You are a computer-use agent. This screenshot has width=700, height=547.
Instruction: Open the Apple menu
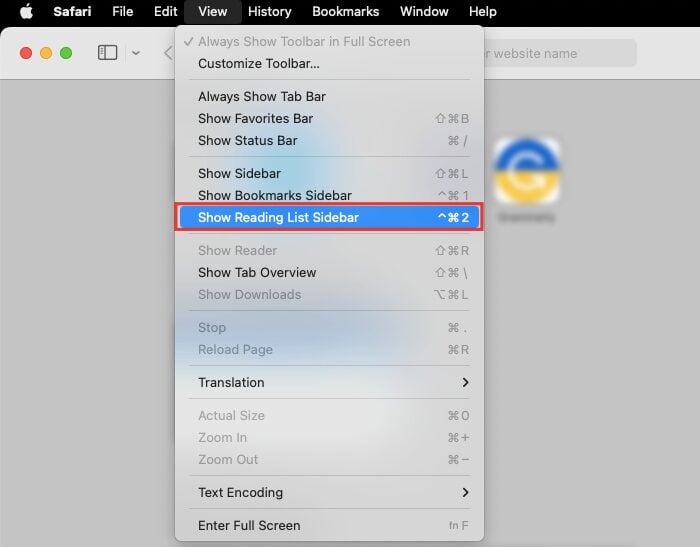(x=26, y=11)
